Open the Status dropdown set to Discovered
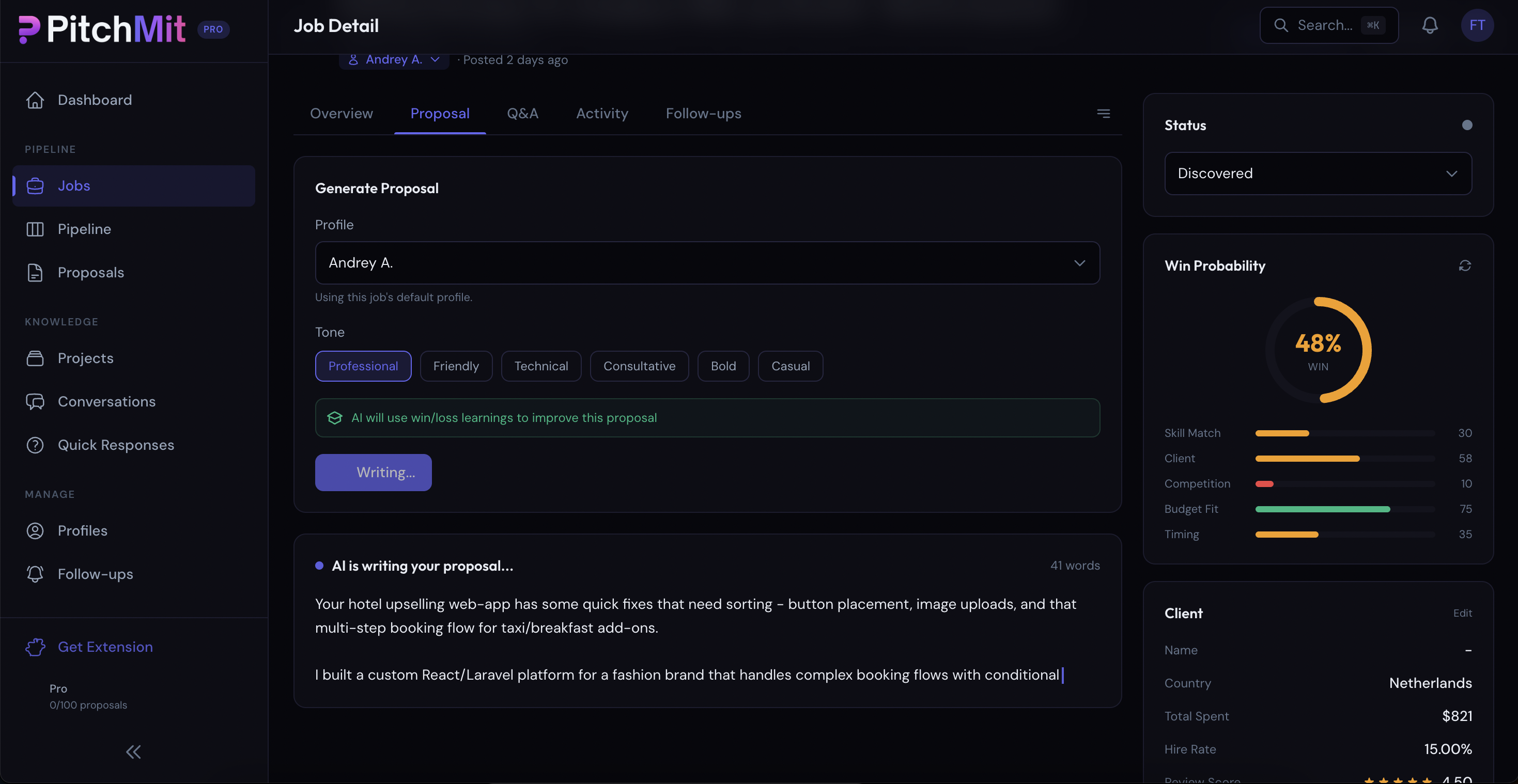This screenshot has height=784, width=1518. point(1318,173)
